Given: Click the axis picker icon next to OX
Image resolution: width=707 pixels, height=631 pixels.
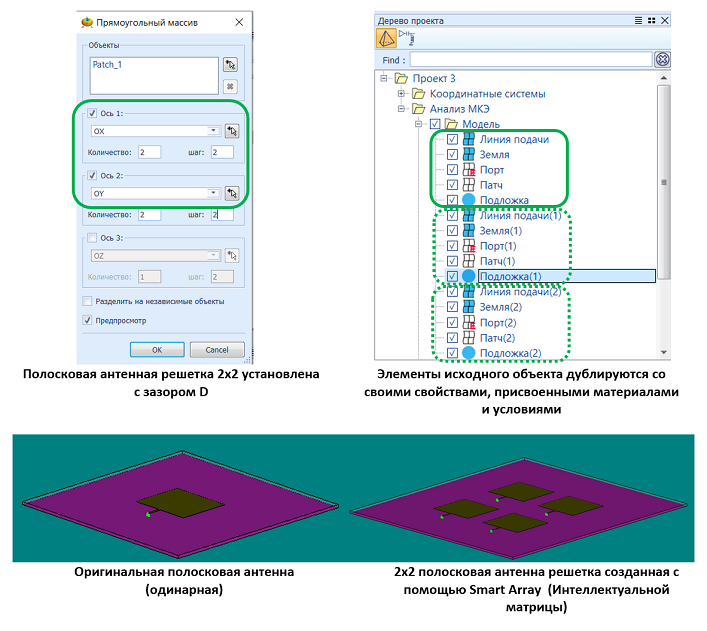Looking at the screenshot, I should (232, 131).
